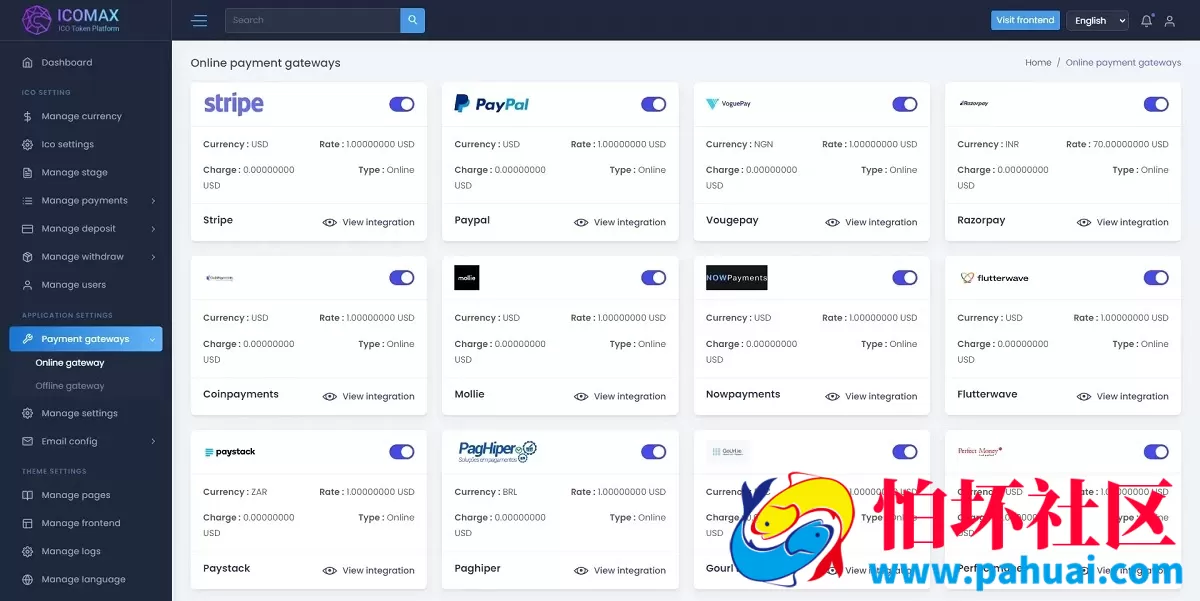
Task: Click the Ico settings gear icon
Action: (27, 144)
